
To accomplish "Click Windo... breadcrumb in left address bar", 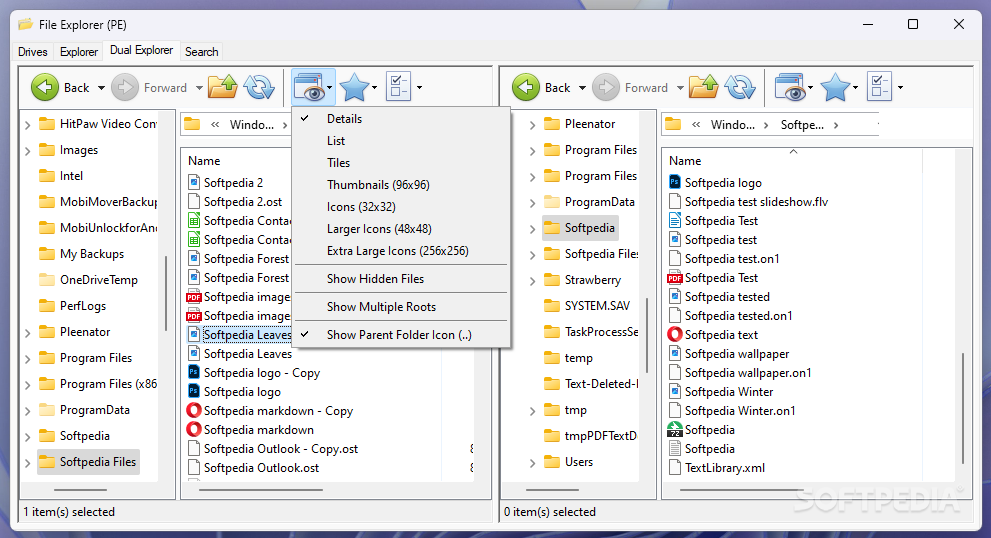I will (252, 125).
